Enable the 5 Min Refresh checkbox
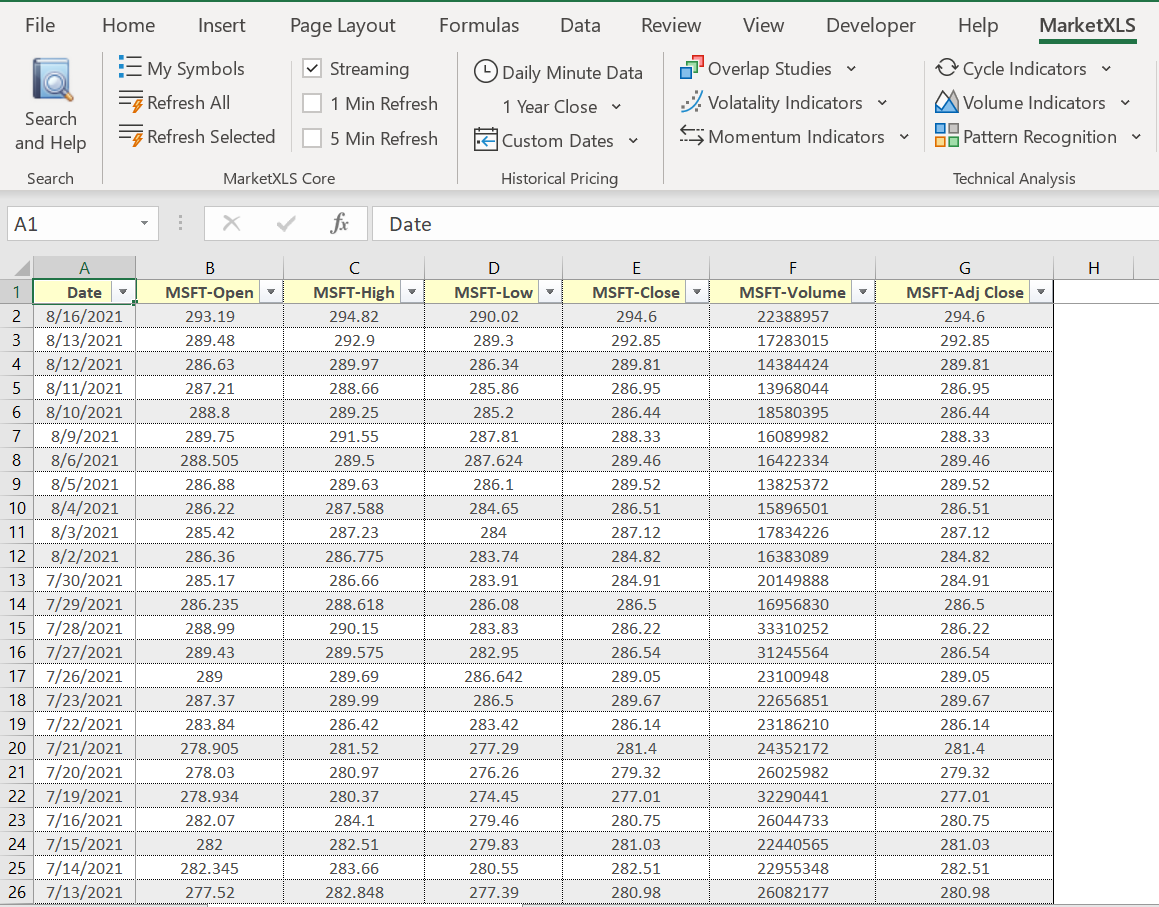Screen dimensions: 1159x907 point(312,138)
